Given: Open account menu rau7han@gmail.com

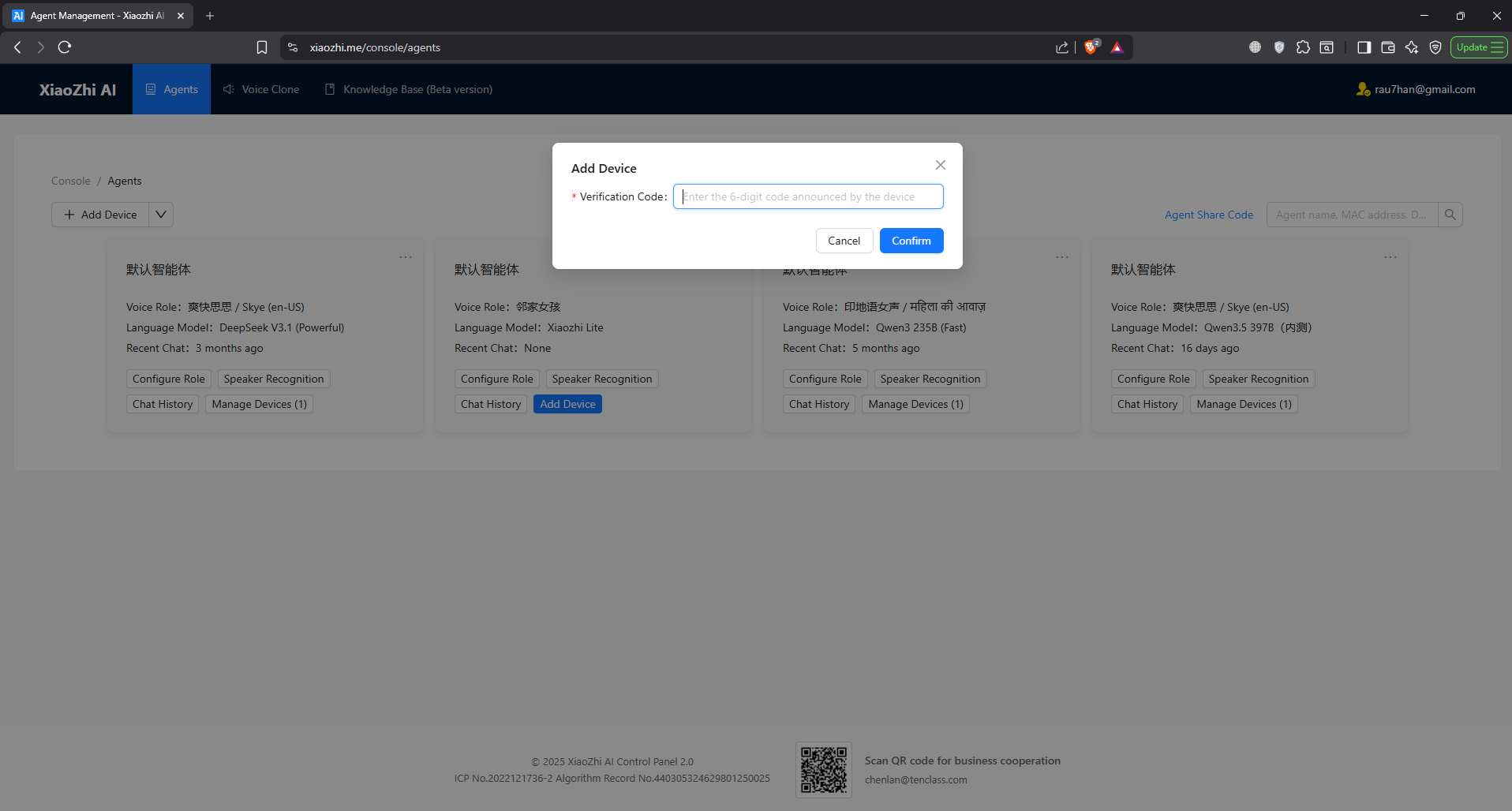Looking at the screenshot, I should tap(1416, 89).
